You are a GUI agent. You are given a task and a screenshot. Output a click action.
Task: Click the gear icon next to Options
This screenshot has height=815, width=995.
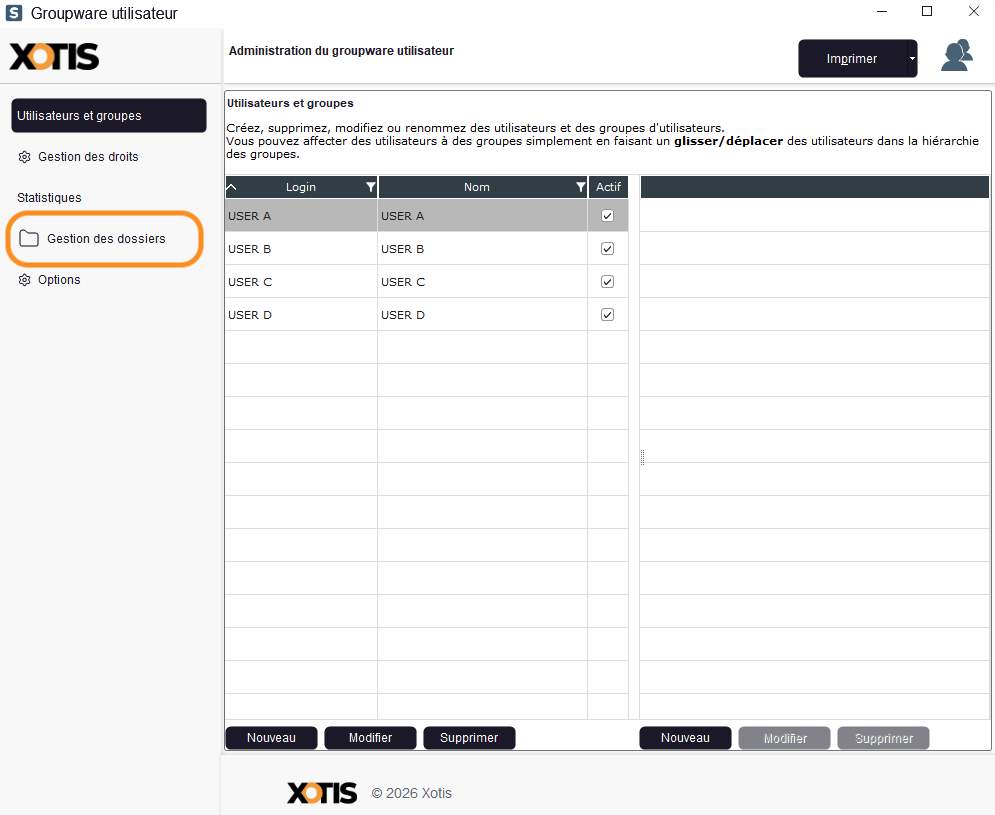[x=25, y=280]
